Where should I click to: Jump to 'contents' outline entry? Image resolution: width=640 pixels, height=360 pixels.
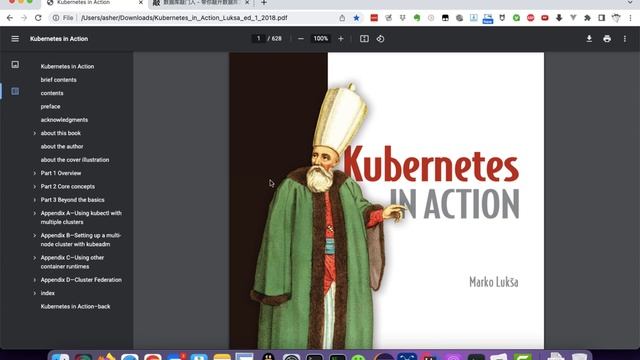pos(52,93)
